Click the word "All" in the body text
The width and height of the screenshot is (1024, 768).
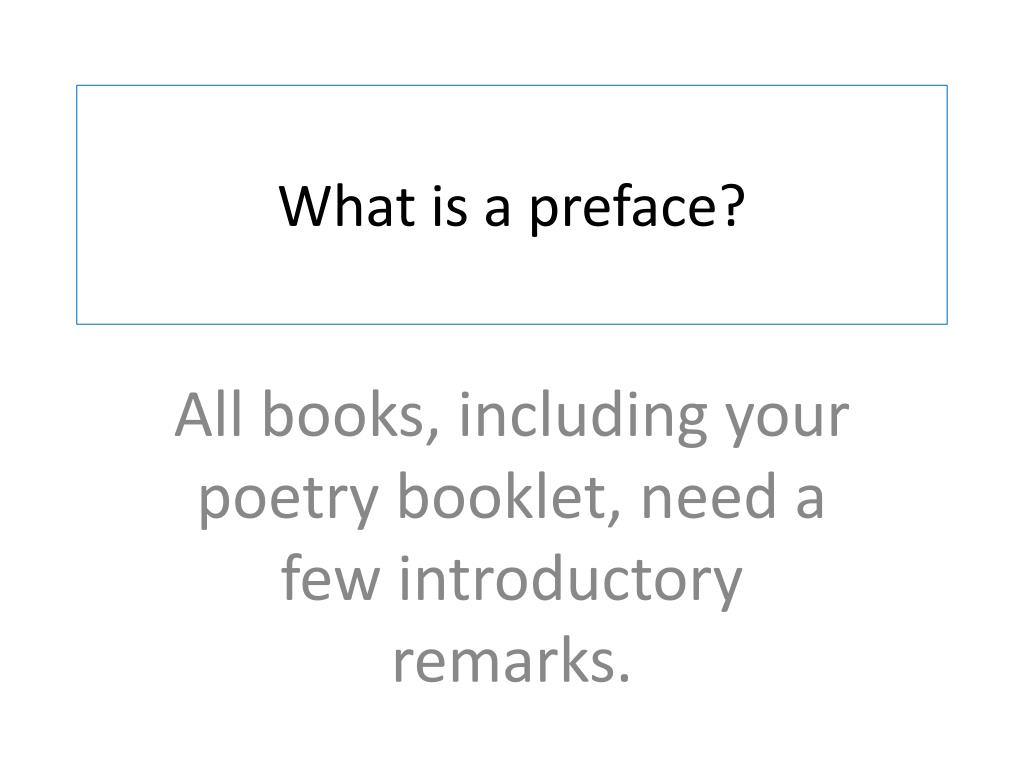[209, 415]
